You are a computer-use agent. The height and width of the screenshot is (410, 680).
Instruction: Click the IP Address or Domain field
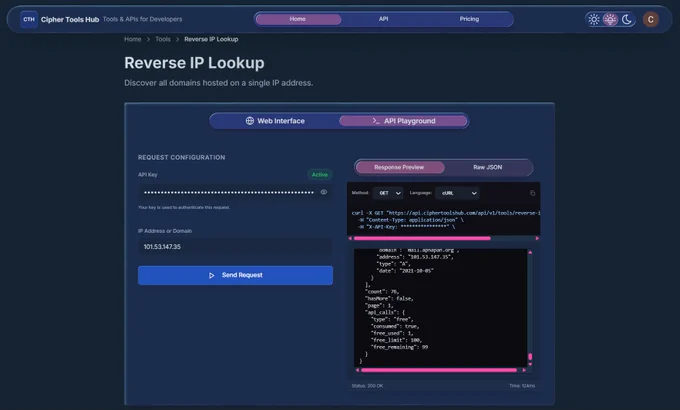pos(235,247)
